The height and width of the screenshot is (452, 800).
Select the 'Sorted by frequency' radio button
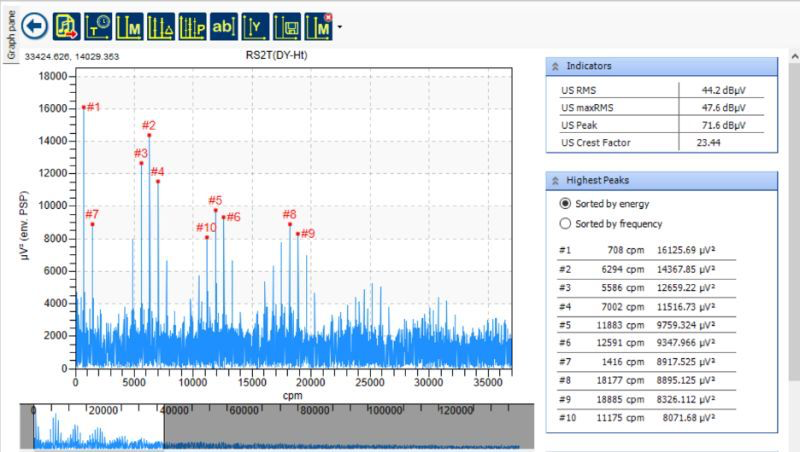pos(565,223)
